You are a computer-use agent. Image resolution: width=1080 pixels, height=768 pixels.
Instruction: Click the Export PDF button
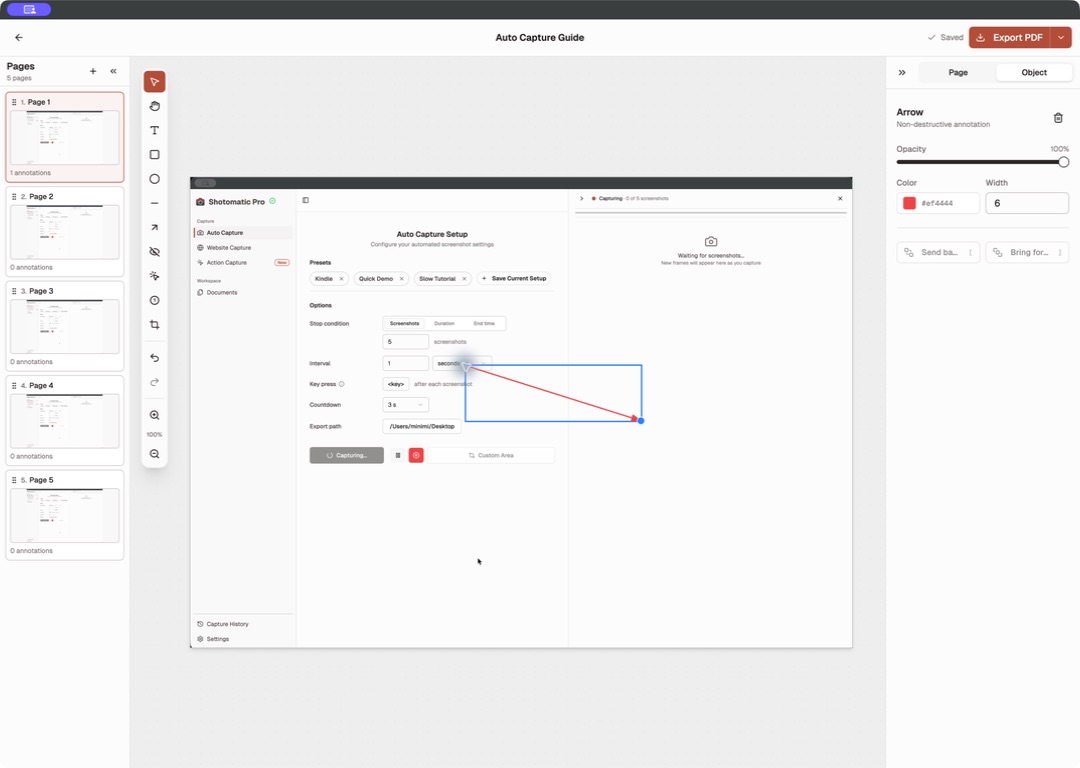pyautogui.click(x=1010, y=38)
